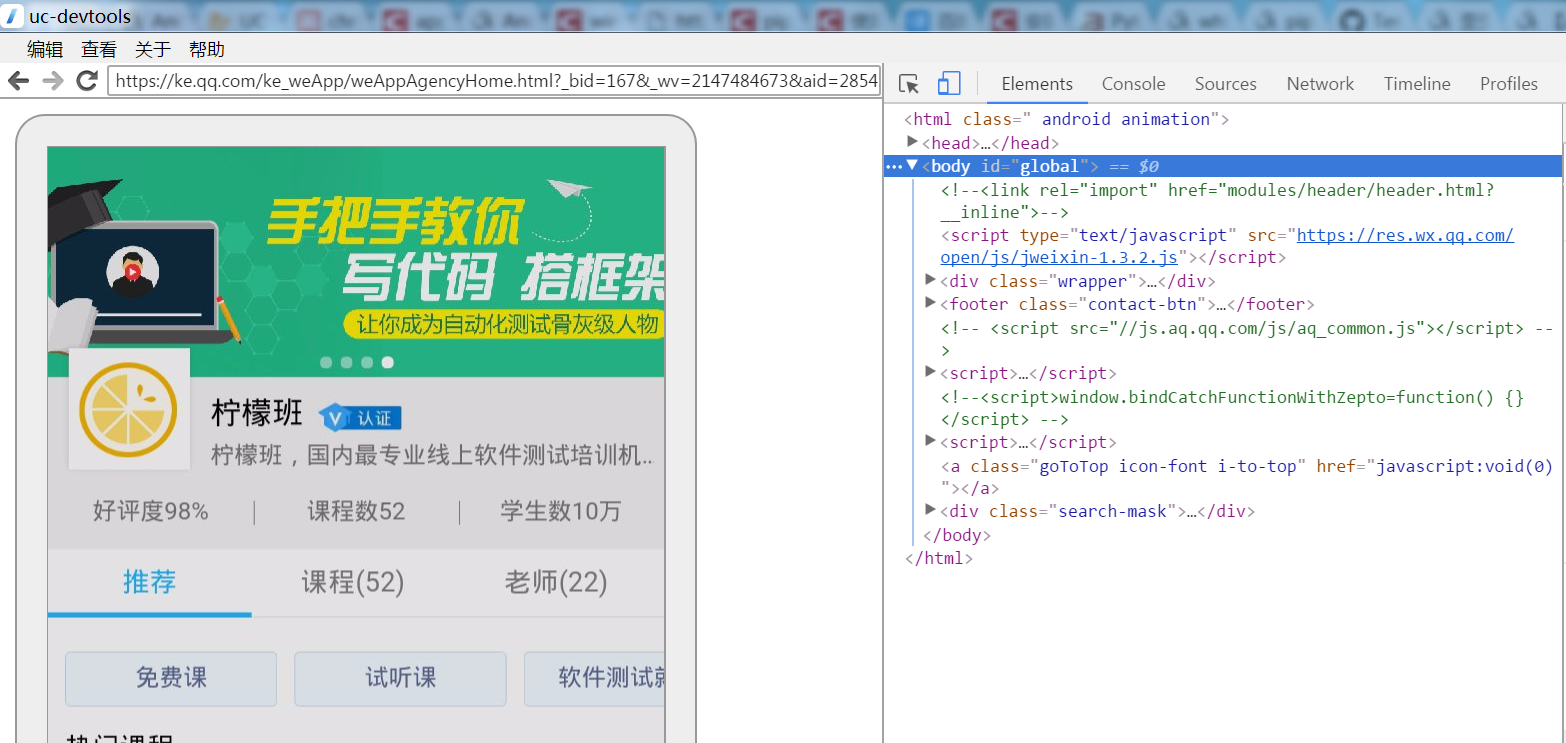1566x743 pixels.
Task: Expand the head element node
Action: tap(912, 142)
